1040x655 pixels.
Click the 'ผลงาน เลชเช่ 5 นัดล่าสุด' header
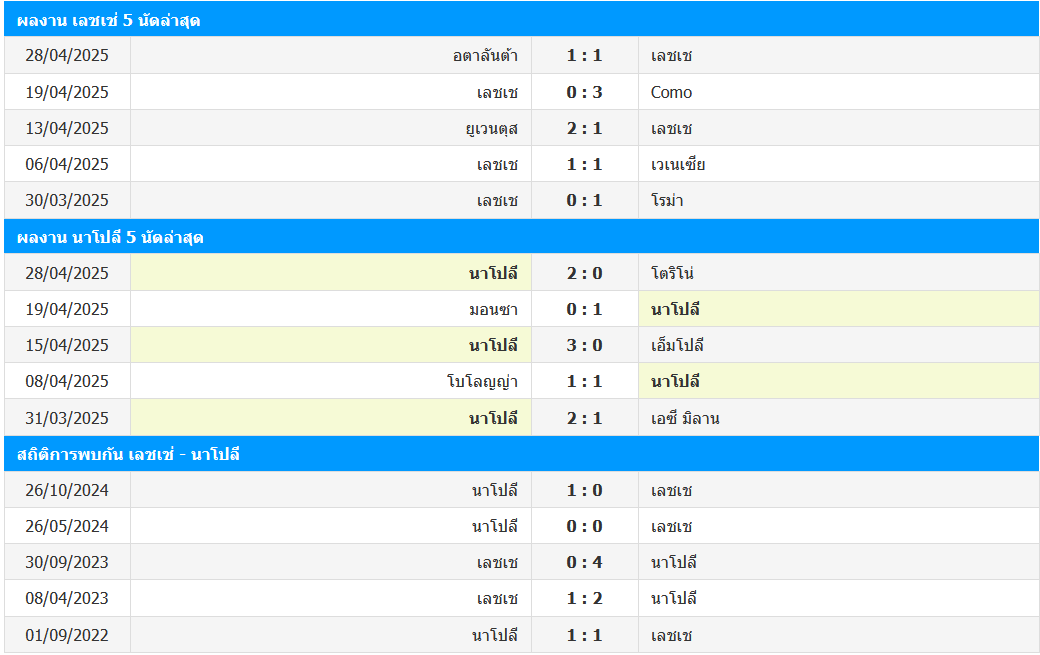coord(521,20)
